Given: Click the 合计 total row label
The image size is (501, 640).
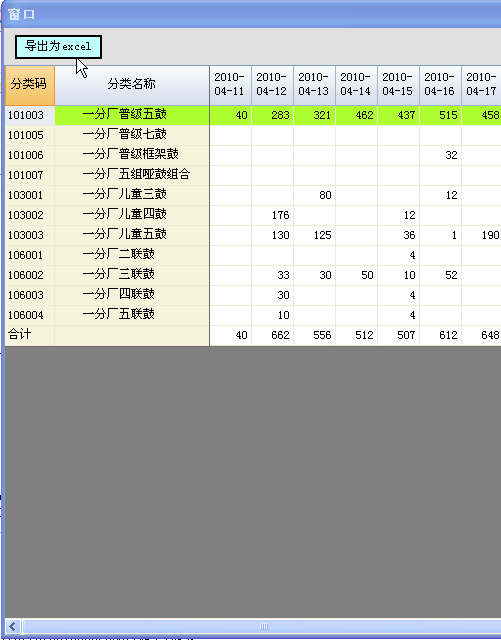Looking at the screenshot, I should [x=20, y=334].
